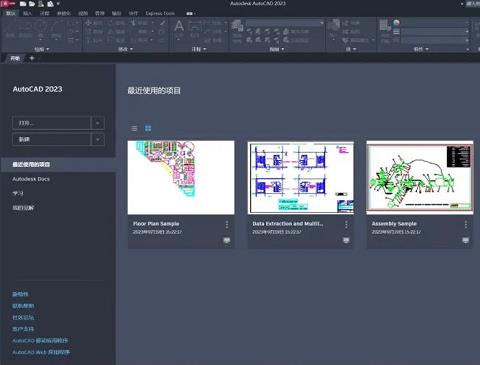The image size is (480, 365).
Task: Open the AutoCAD Web 应用程序 link
Action: coord(41,352)
